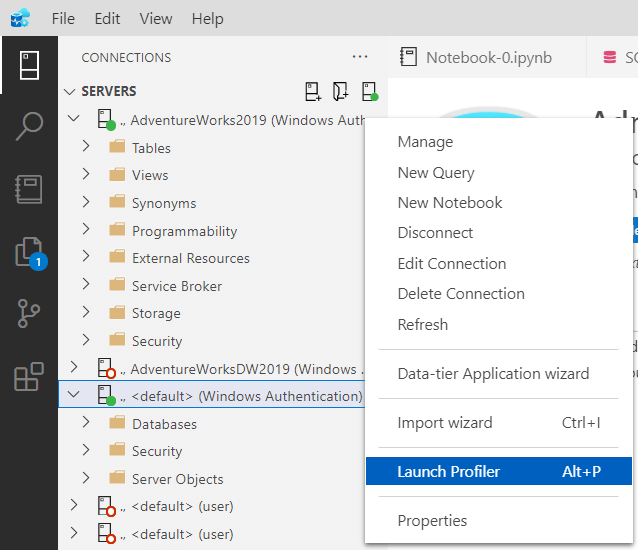Viewport: 638px width, 550px height.
Task: Open the Explorer files icon with badge
Action: click(x=29, y=252)
